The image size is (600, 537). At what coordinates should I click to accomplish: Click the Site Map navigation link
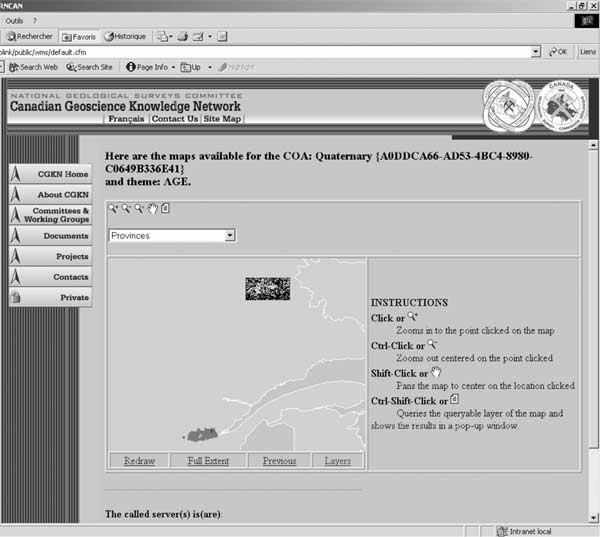click(222, 118)
